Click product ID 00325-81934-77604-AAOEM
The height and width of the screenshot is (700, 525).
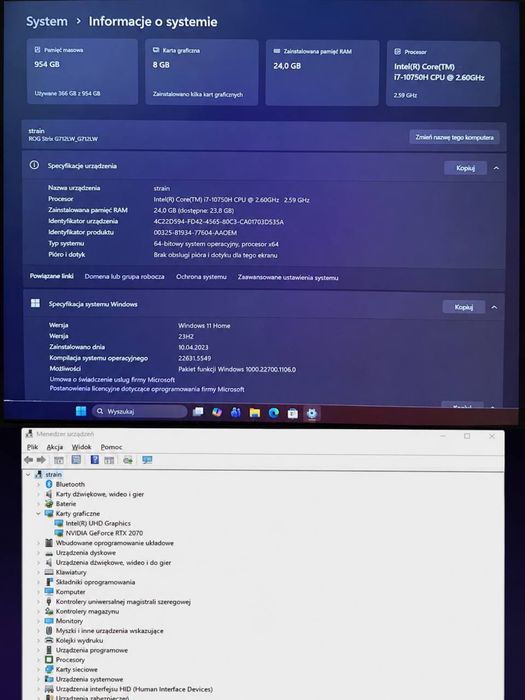[195, 233]
